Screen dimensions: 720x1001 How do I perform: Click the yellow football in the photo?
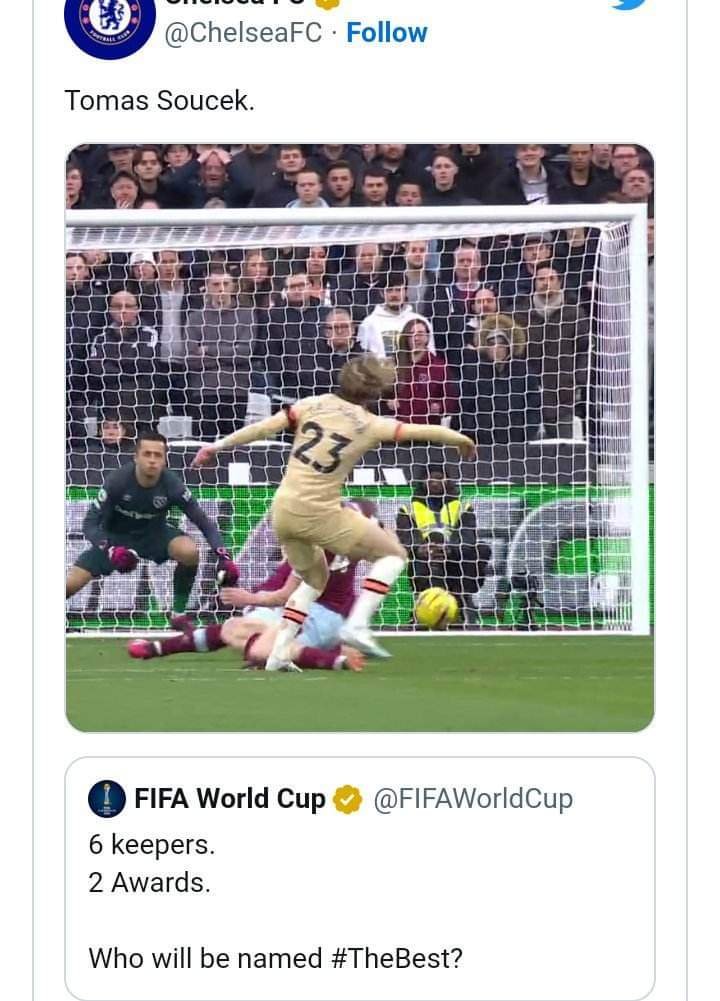436,607
